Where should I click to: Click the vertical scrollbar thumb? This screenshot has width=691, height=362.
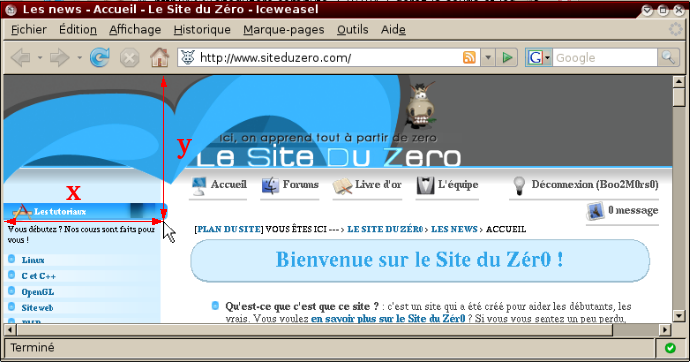[679, 97]
